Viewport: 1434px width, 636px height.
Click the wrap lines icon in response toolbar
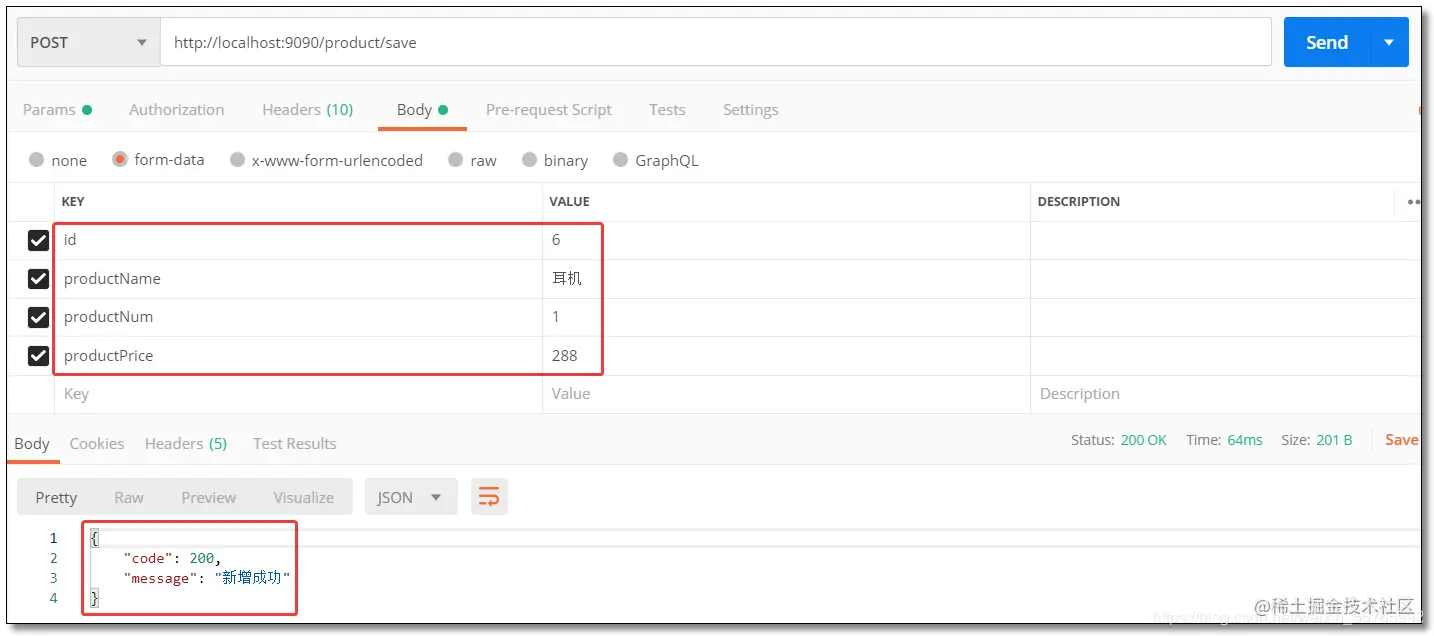pos(489,497)
